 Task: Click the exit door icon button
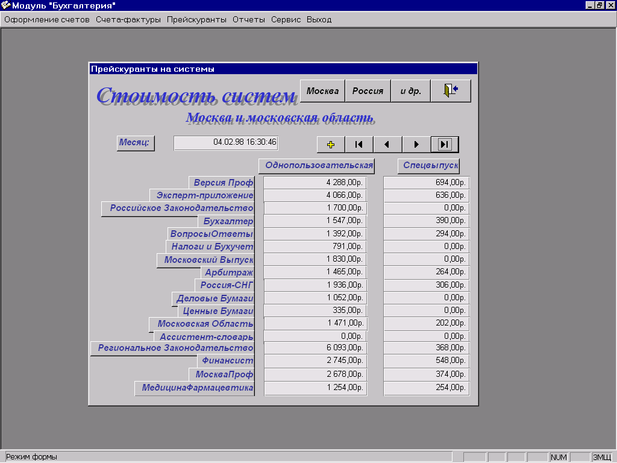451,90
